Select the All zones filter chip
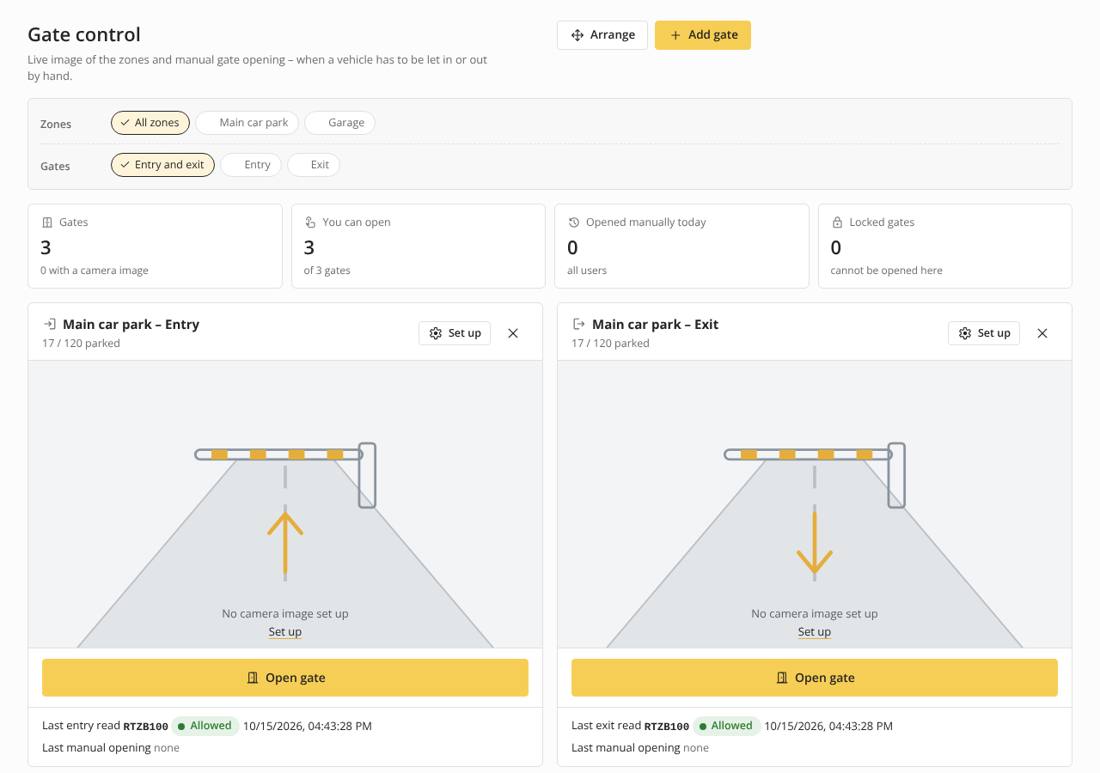This screenshot has width=1100, height=773. [150, 123]
